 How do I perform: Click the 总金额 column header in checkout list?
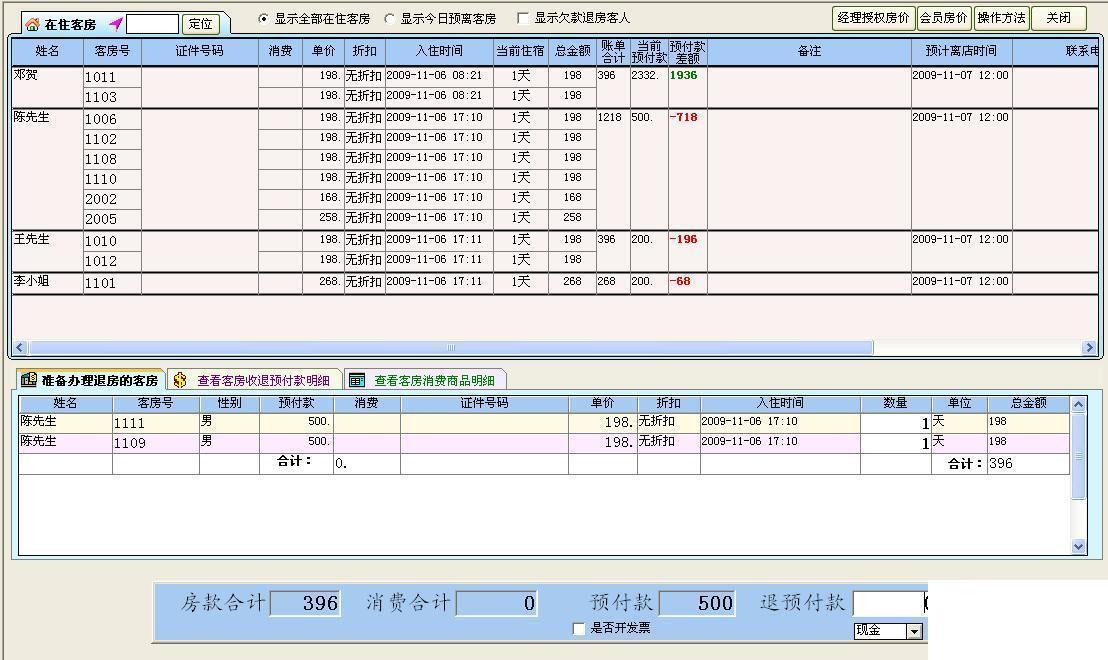1028,403
